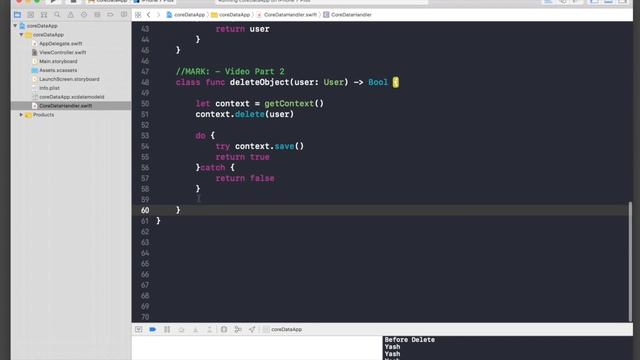The image size is (640, 360).
Task: Go forward in editor history
Action: [158, 15]
